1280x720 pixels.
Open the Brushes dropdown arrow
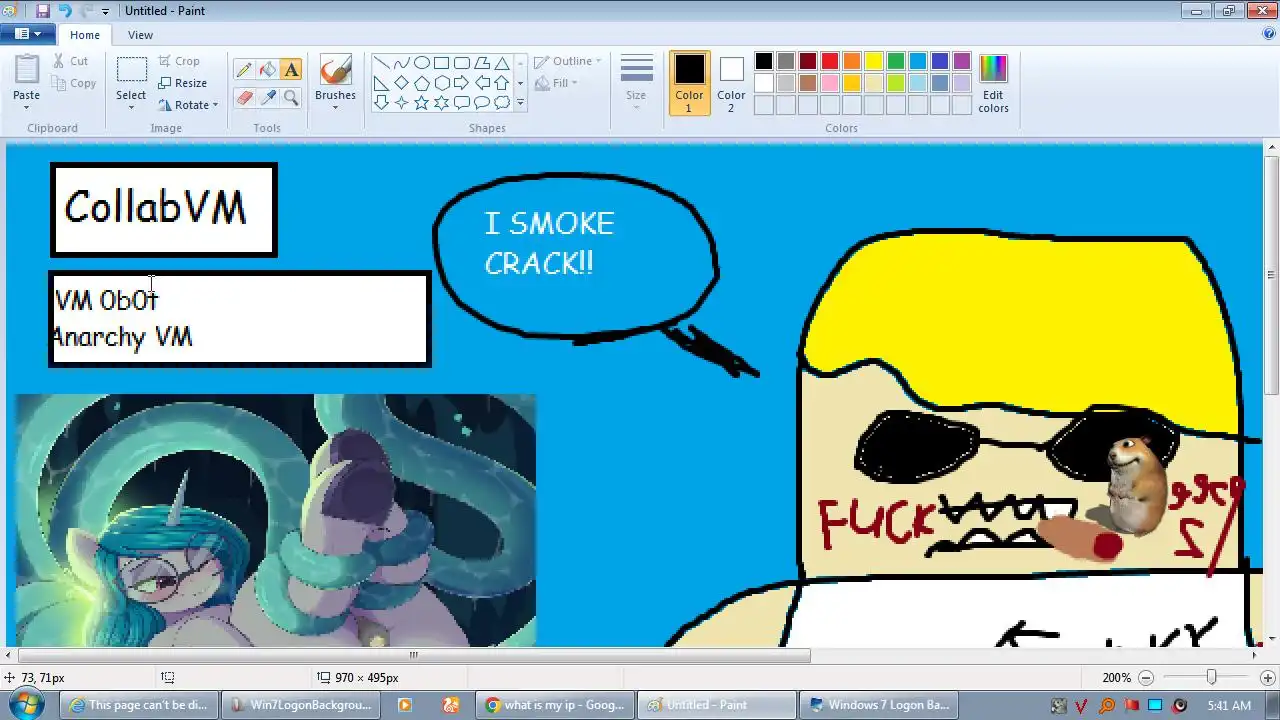click(335, 107)
